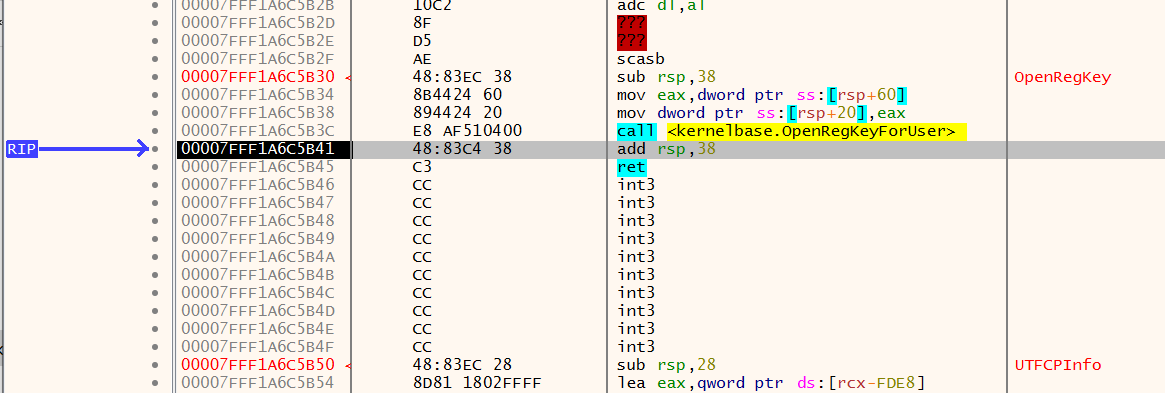Click the sub rsp,28 instruction

coord(666,365)
